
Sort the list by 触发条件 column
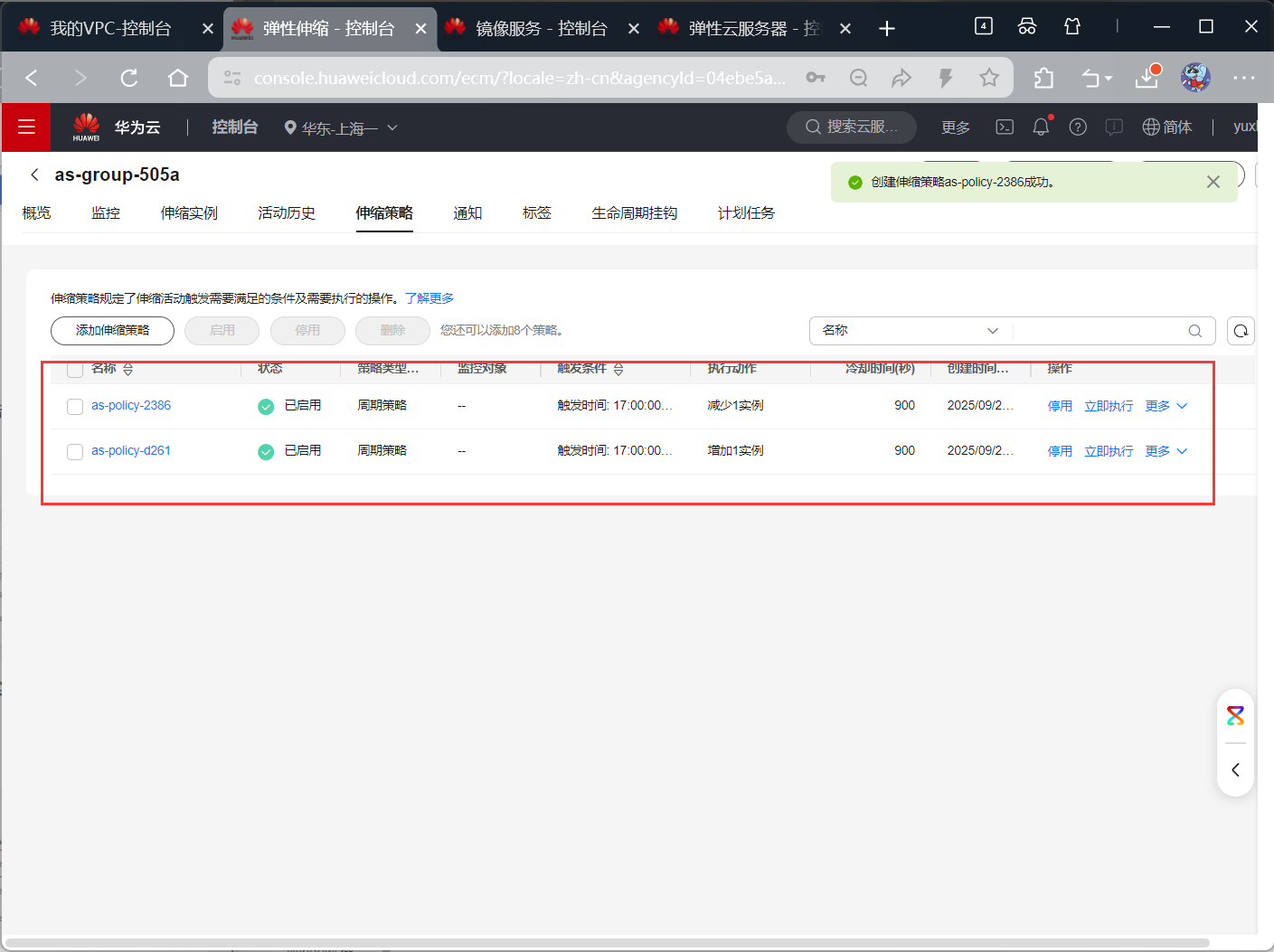(618, 369)
